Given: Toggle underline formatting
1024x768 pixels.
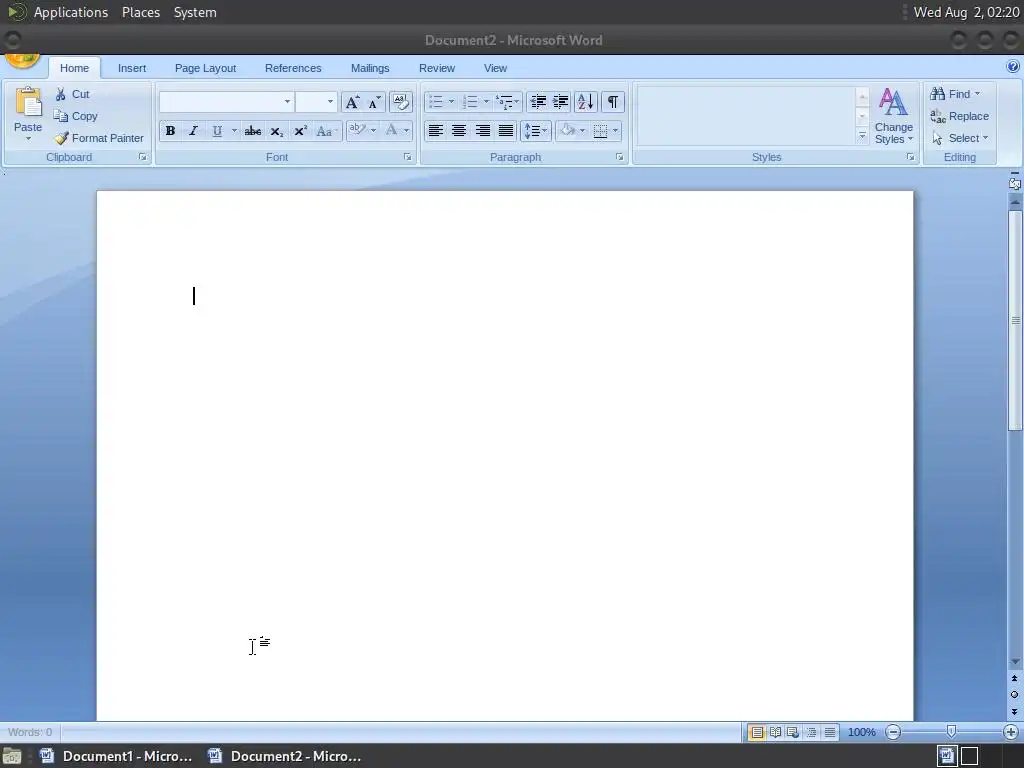Looking at the screenshot, I should [217, 131].
